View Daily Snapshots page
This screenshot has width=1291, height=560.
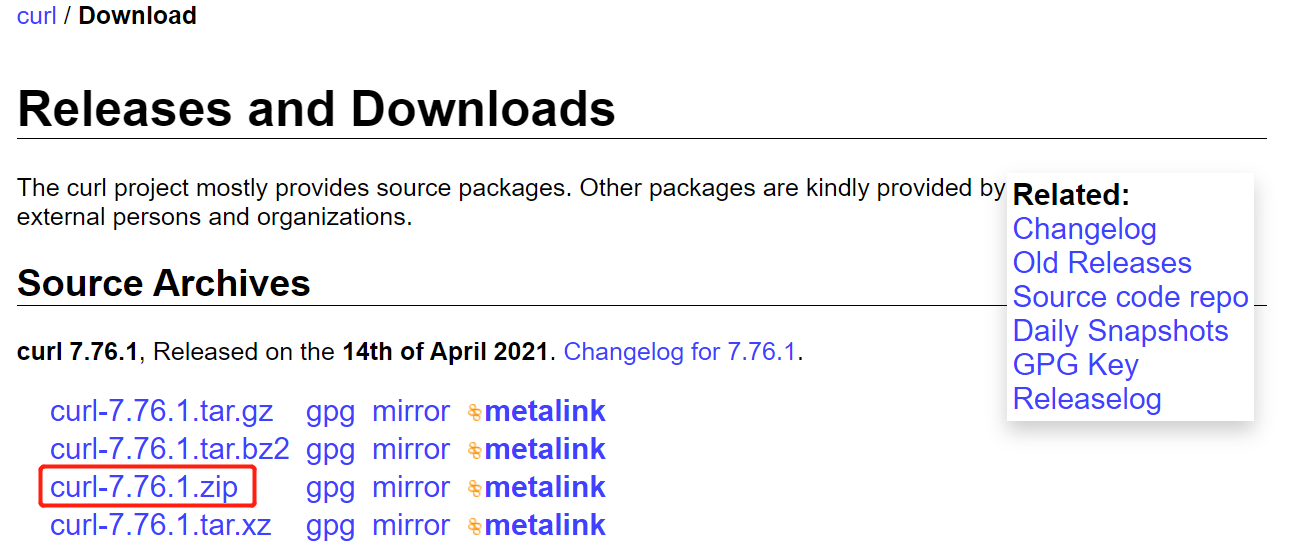[x=1120, y=331]
